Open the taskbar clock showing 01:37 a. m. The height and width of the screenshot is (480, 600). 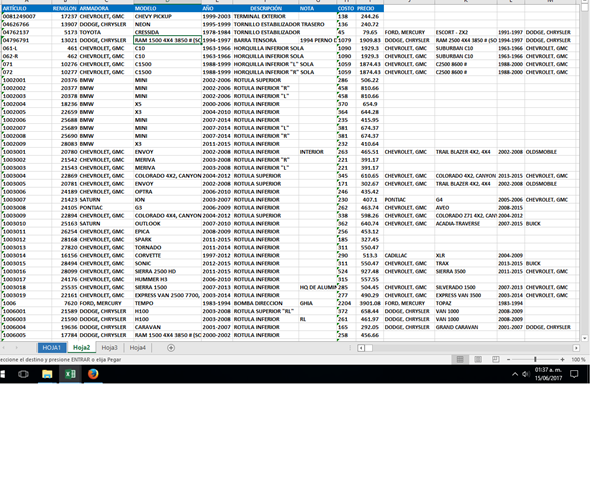point(548,374)
